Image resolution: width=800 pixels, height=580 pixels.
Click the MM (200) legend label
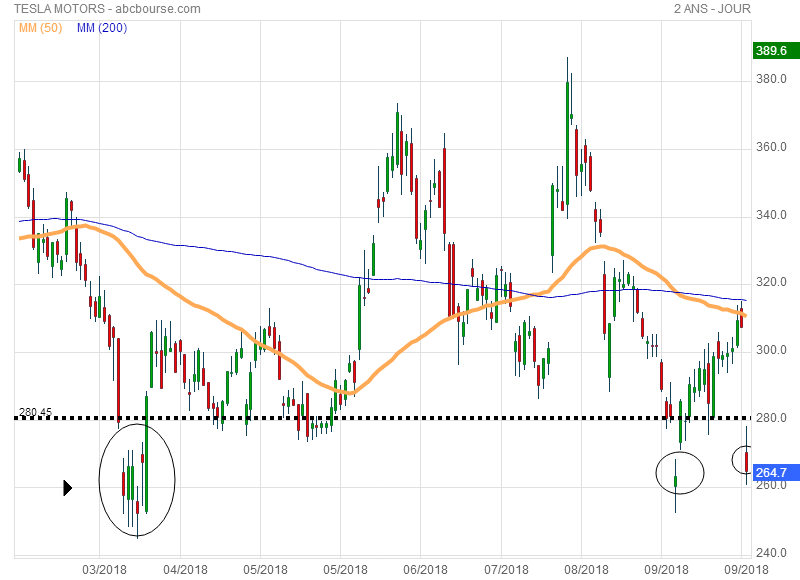(102, 28)
